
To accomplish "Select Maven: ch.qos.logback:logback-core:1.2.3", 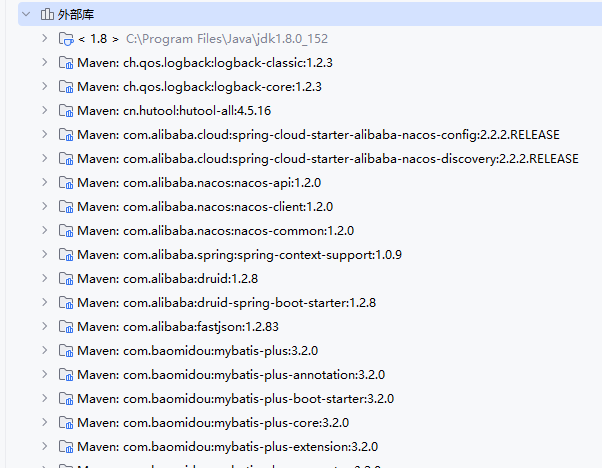I will (x=199, y=87).
